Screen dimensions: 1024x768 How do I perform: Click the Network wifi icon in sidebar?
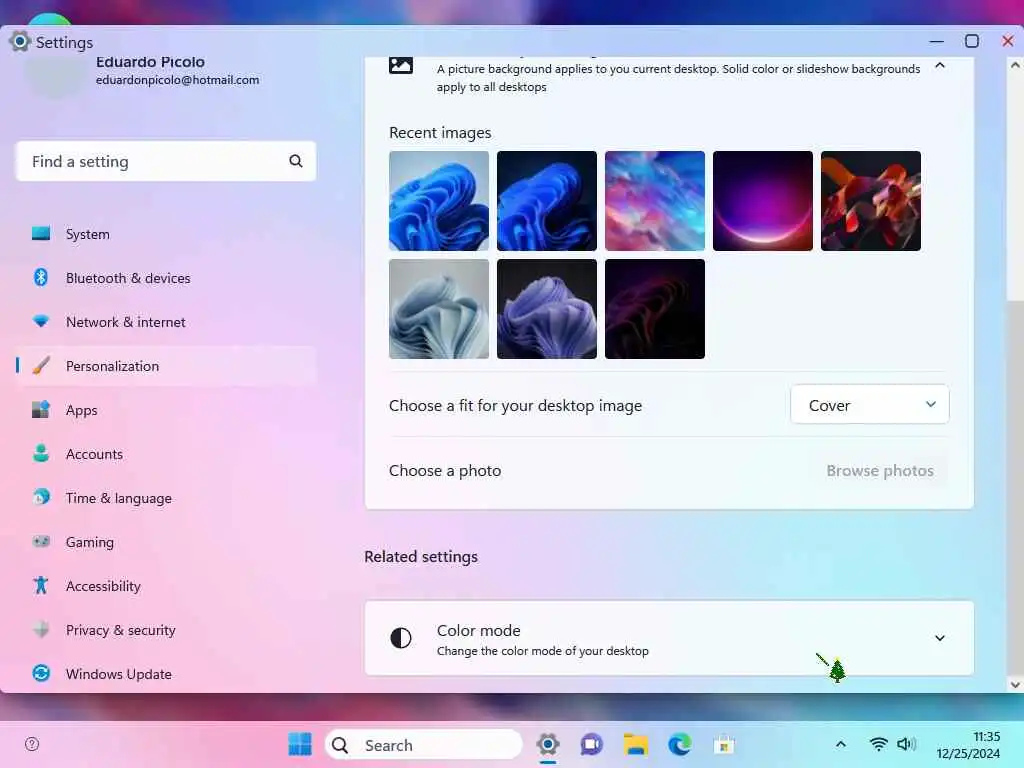click(40, 321)
